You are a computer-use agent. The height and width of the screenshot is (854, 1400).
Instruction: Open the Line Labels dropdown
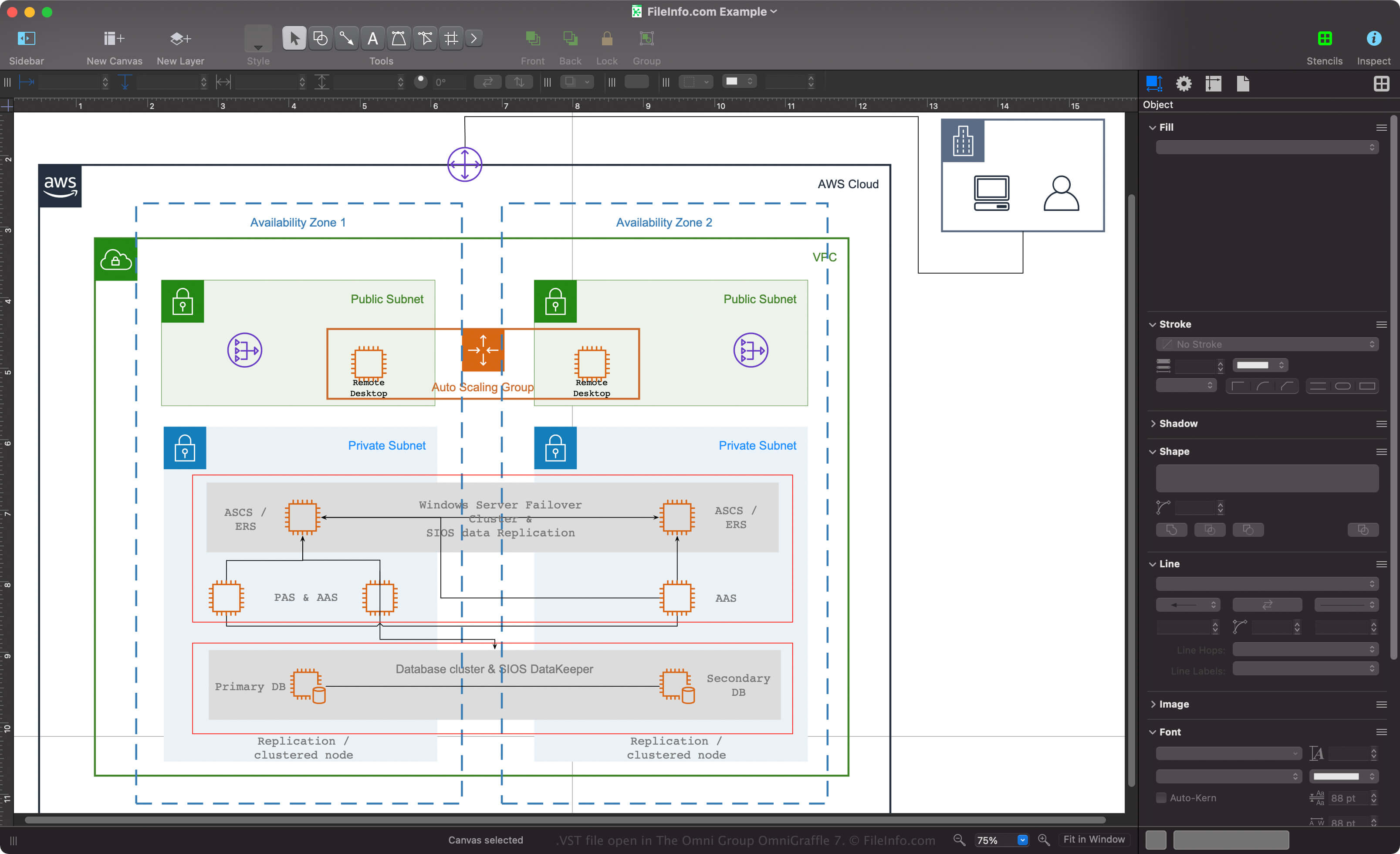[x=1305, y=669]
